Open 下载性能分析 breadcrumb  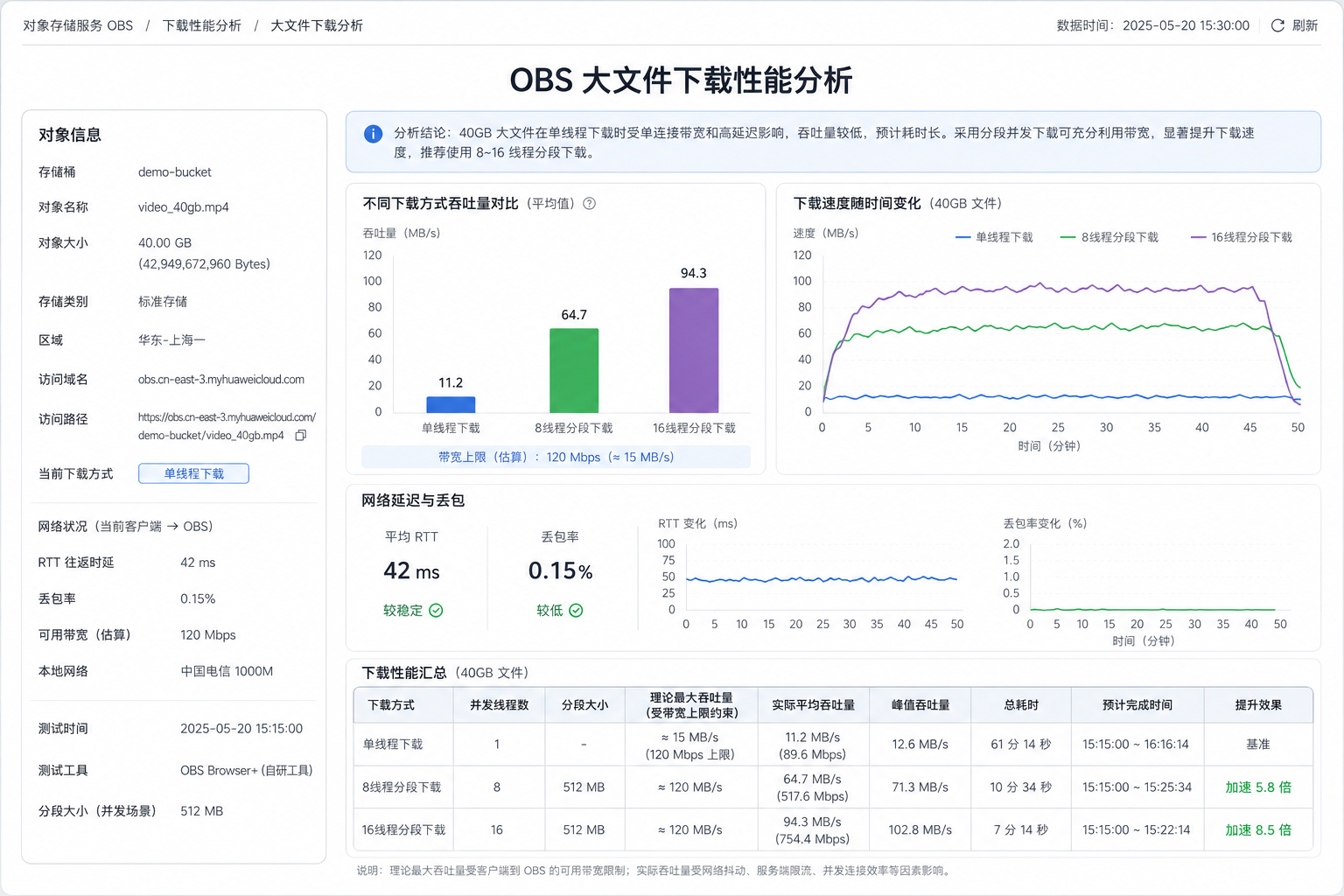pos(201,25)
